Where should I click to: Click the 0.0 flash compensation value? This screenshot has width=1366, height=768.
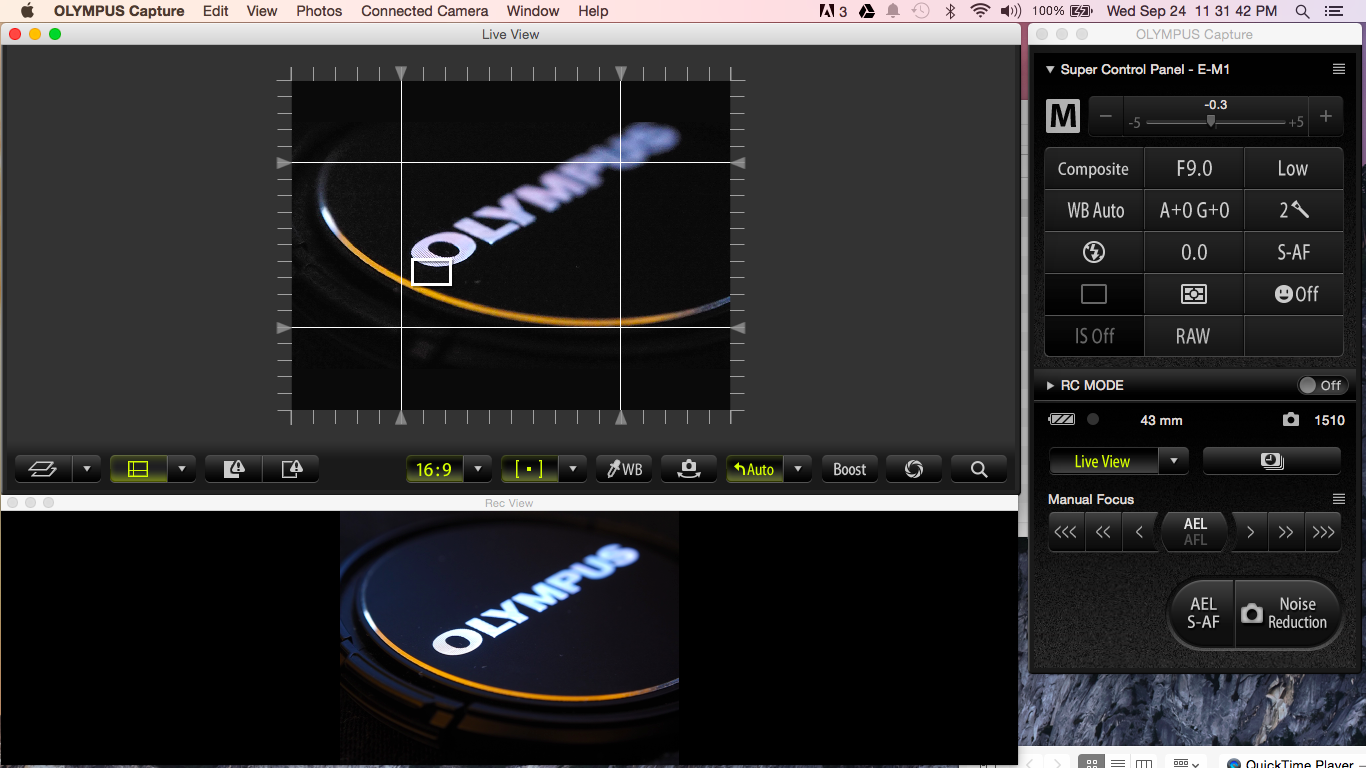pos(1194,253)
